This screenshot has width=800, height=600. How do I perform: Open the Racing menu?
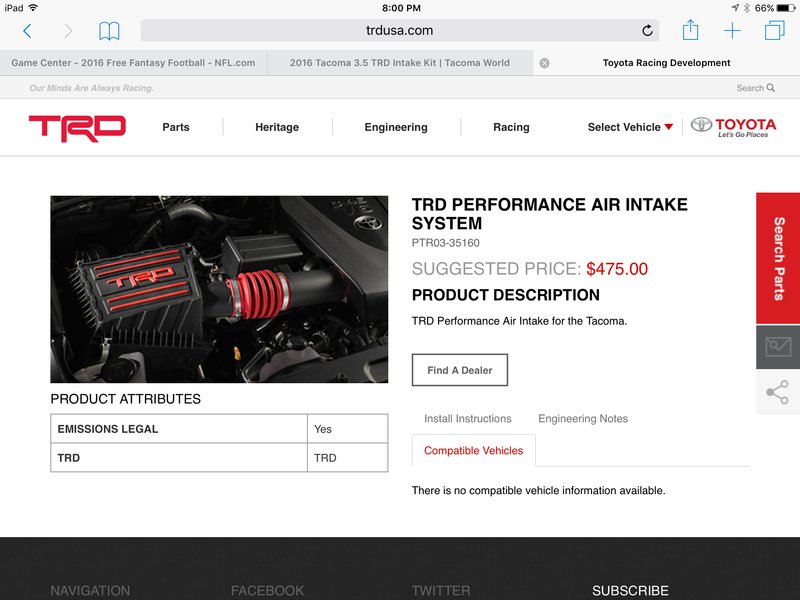click(x=511, y=127)
